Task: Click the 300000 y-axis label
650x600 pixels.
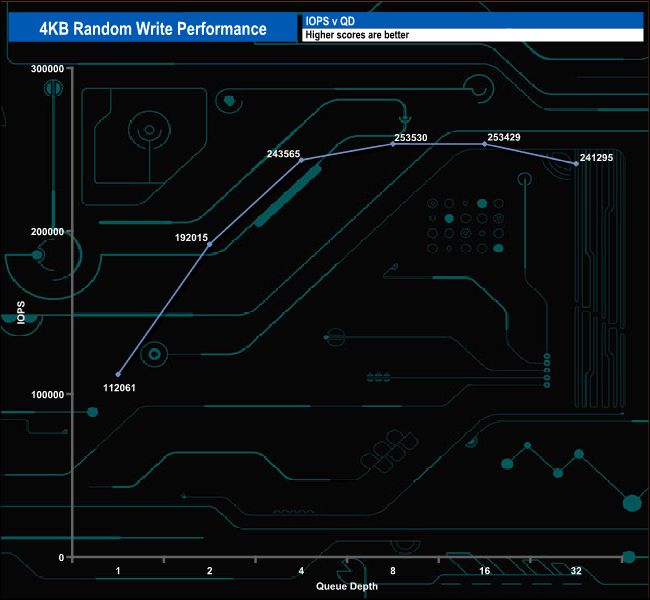Action: coord(47,69)
